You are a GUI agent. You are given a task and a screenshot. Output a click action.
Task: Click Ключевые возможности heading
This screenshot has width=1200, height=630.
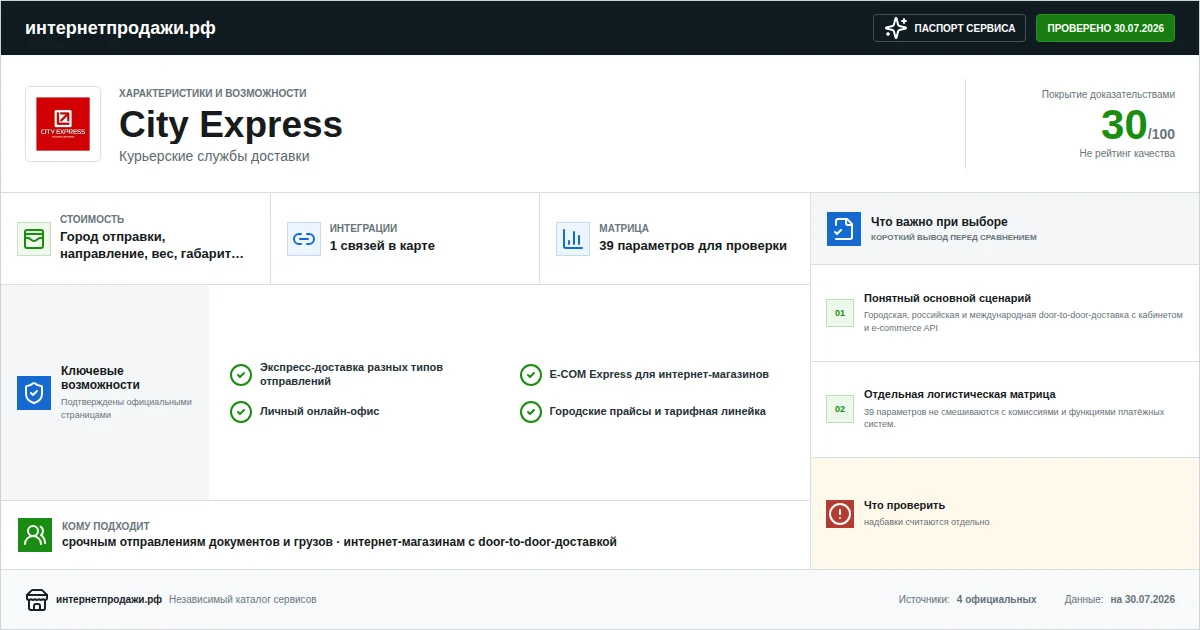click(100, 377)
